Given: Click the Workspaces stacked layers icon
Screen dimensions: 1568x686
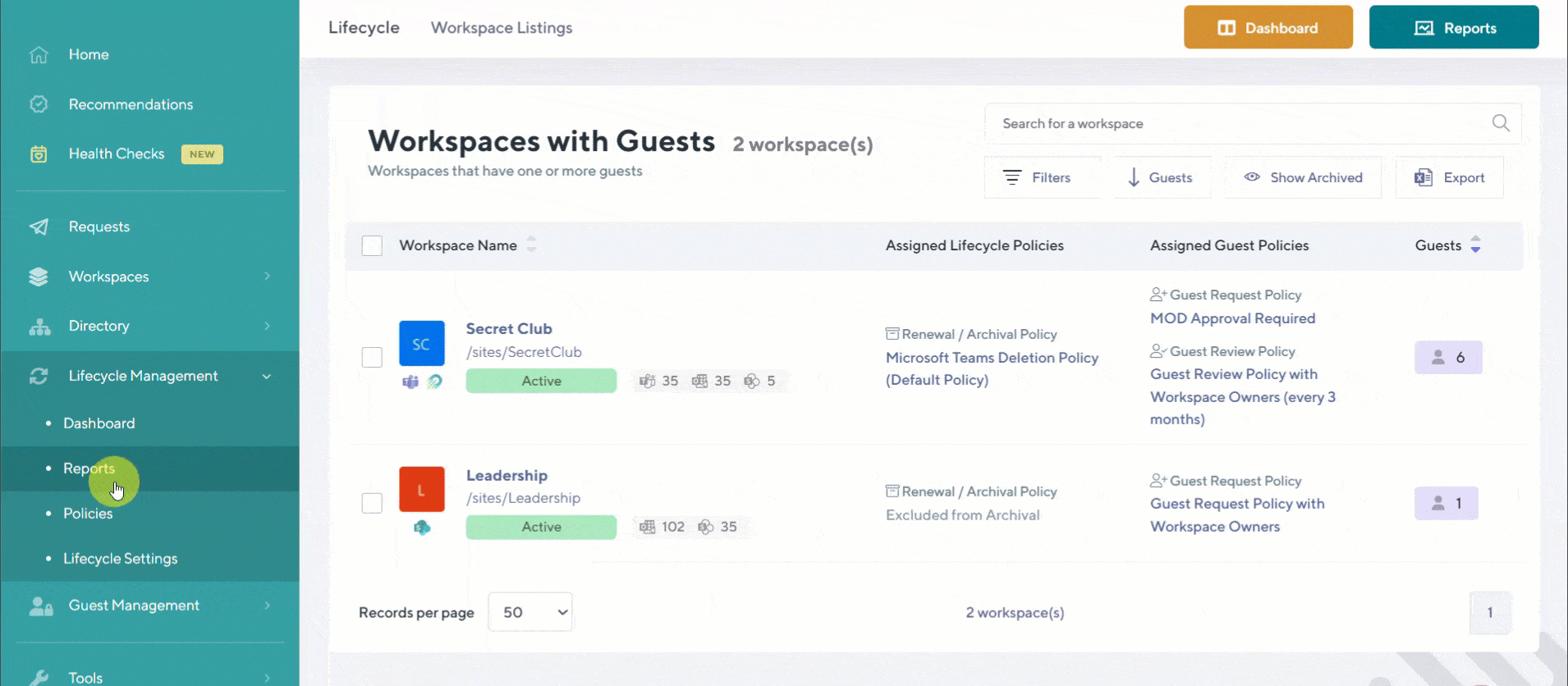Looking at the screenshot, I should click(x=39, y=277).
